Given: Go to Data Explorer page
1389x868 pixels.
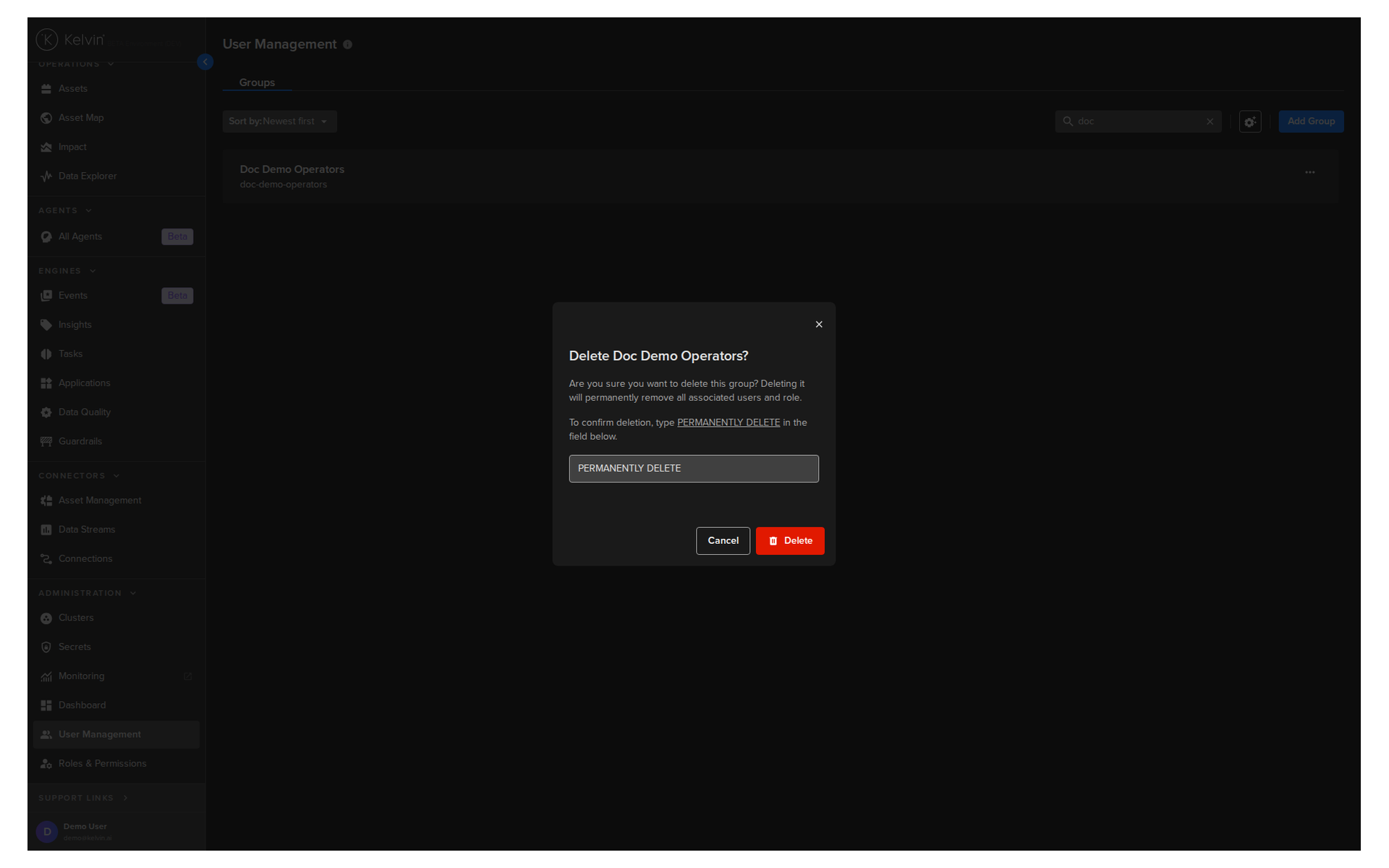Looking at the screenshot, I should 116,176.
